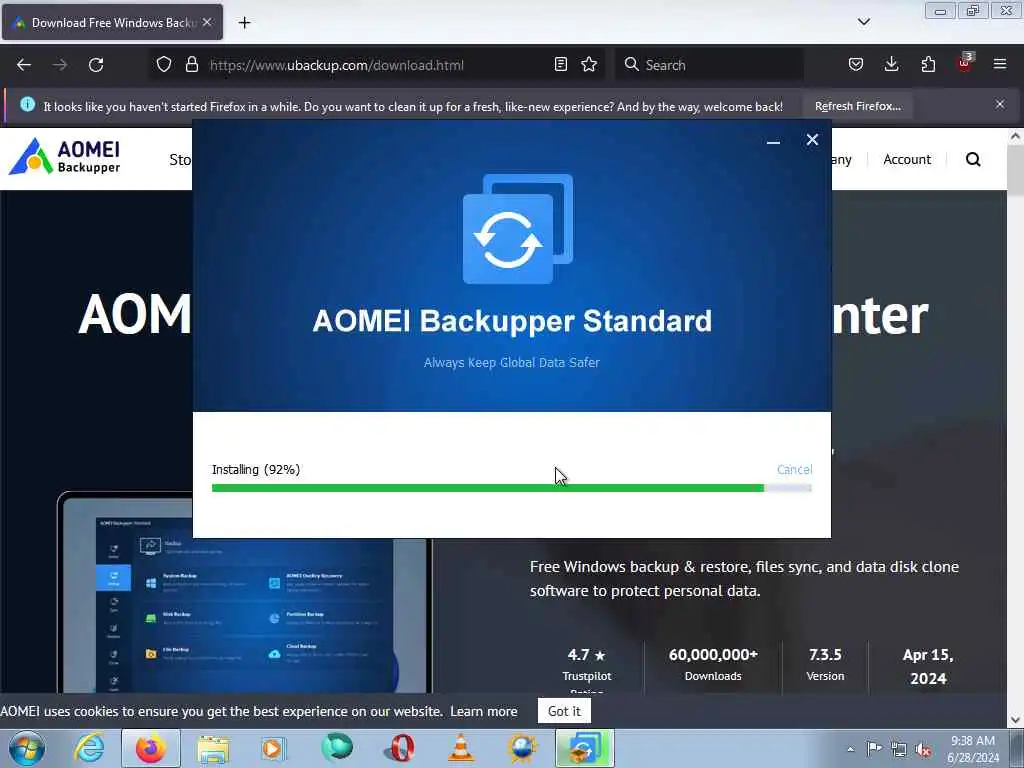Launch Internet Explorer from taskbar
This screenshot has height=768, width=1024.
(x=89, y=748)
